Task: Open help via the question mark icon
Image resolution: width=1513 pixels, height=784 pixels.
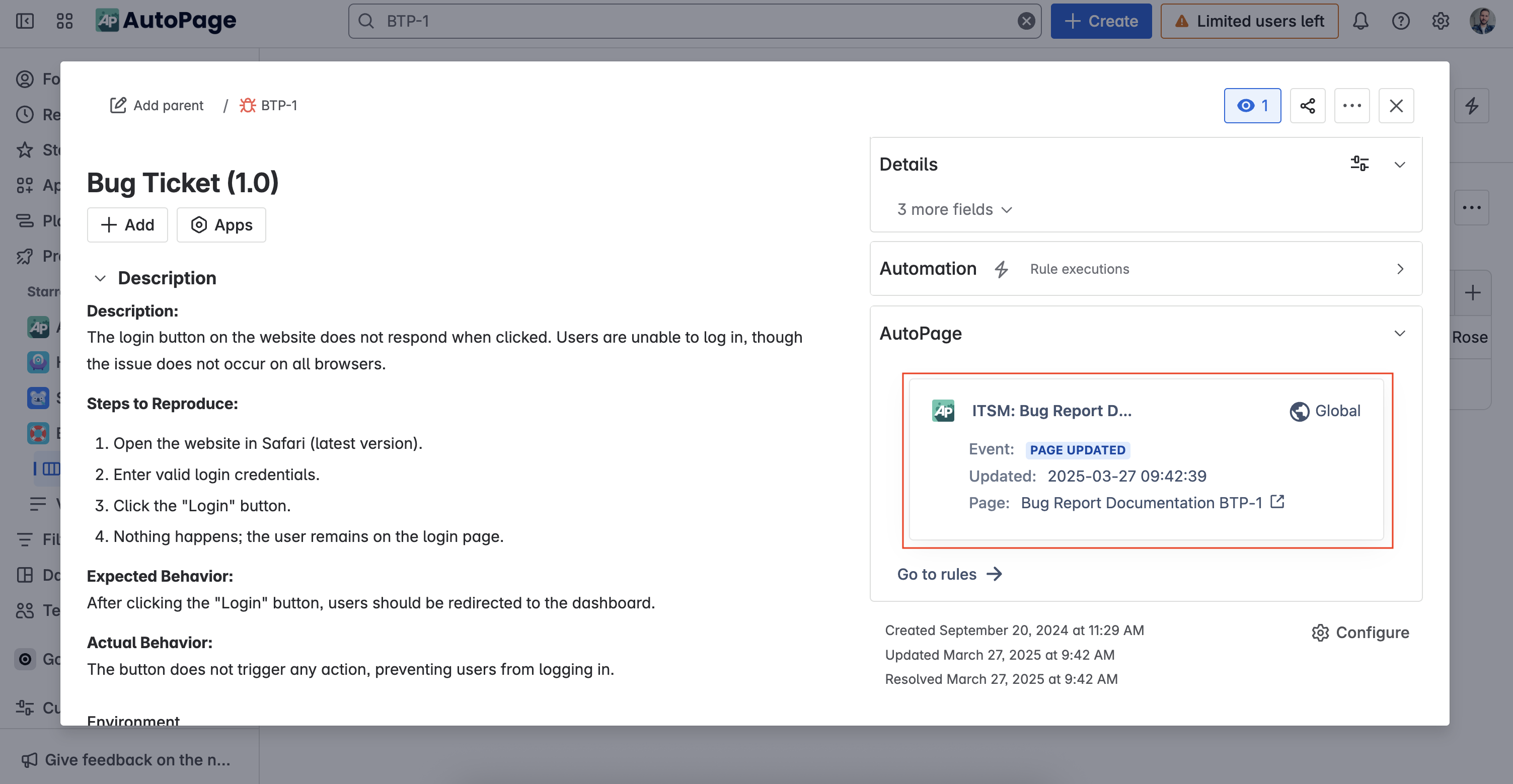Action: tap(1401, 21)
